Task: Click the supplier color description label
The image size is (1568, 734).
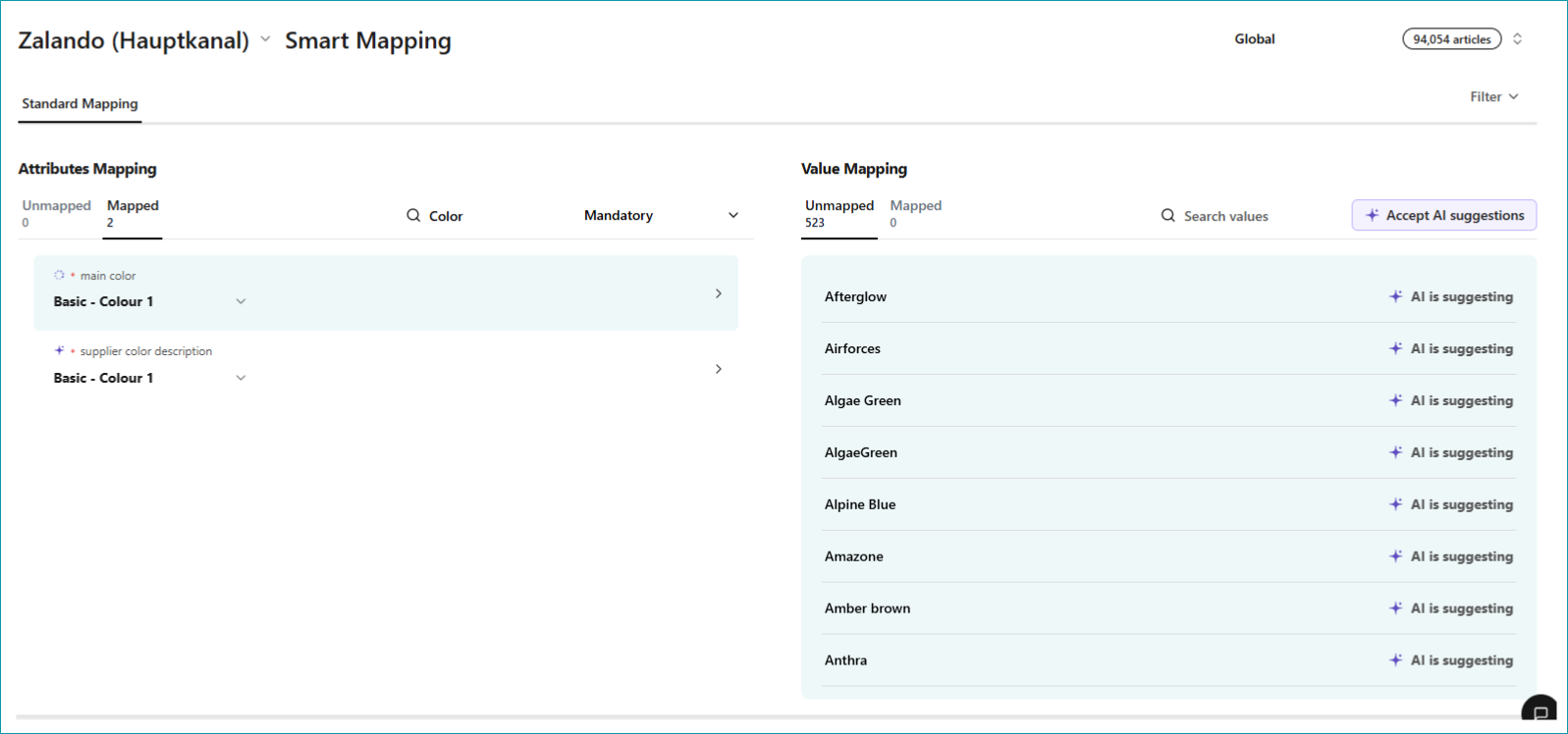Action: [x=146, y=351]
